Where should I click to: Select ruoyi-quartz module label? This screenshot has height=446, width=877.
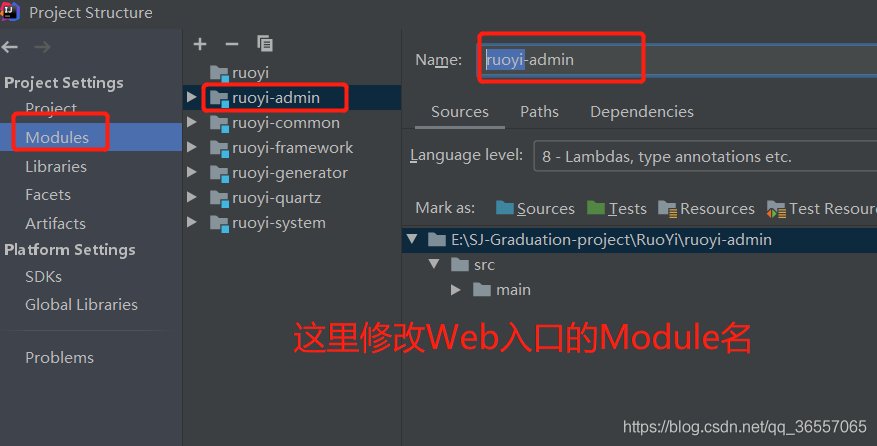coord(276,199)
